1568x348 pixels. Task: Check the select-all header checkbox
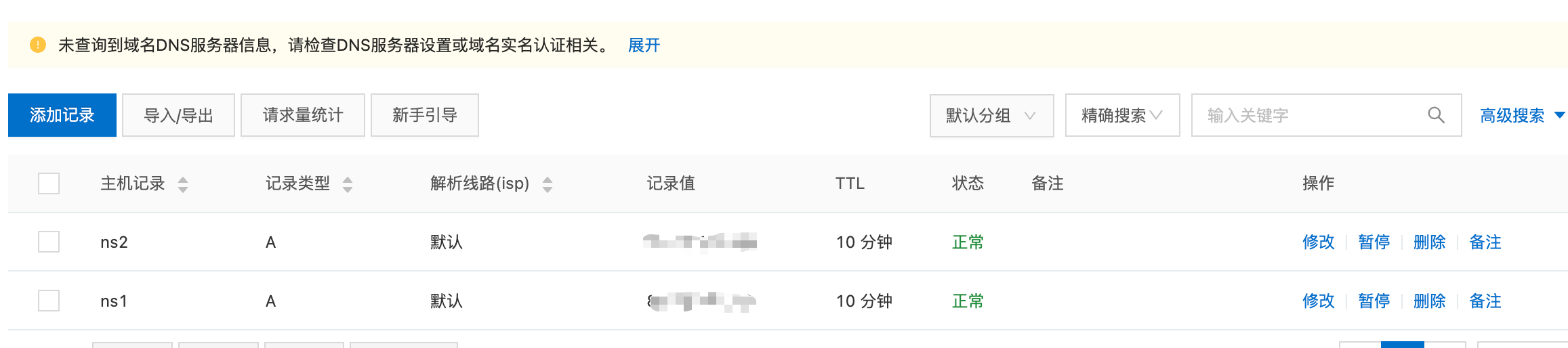(x=49, y=183)
